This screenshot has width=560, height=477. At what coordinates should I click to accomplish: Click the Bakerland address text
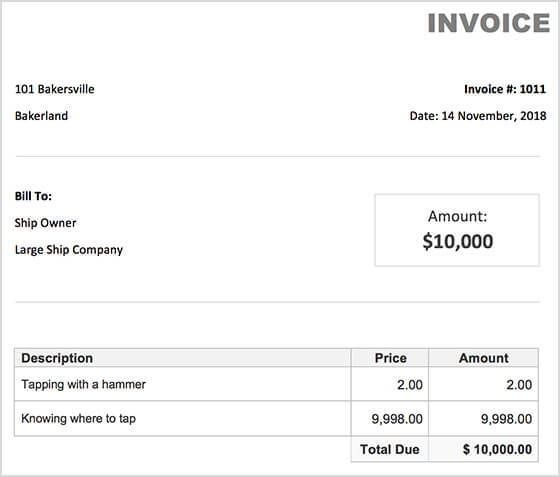(x=41, y=116)
